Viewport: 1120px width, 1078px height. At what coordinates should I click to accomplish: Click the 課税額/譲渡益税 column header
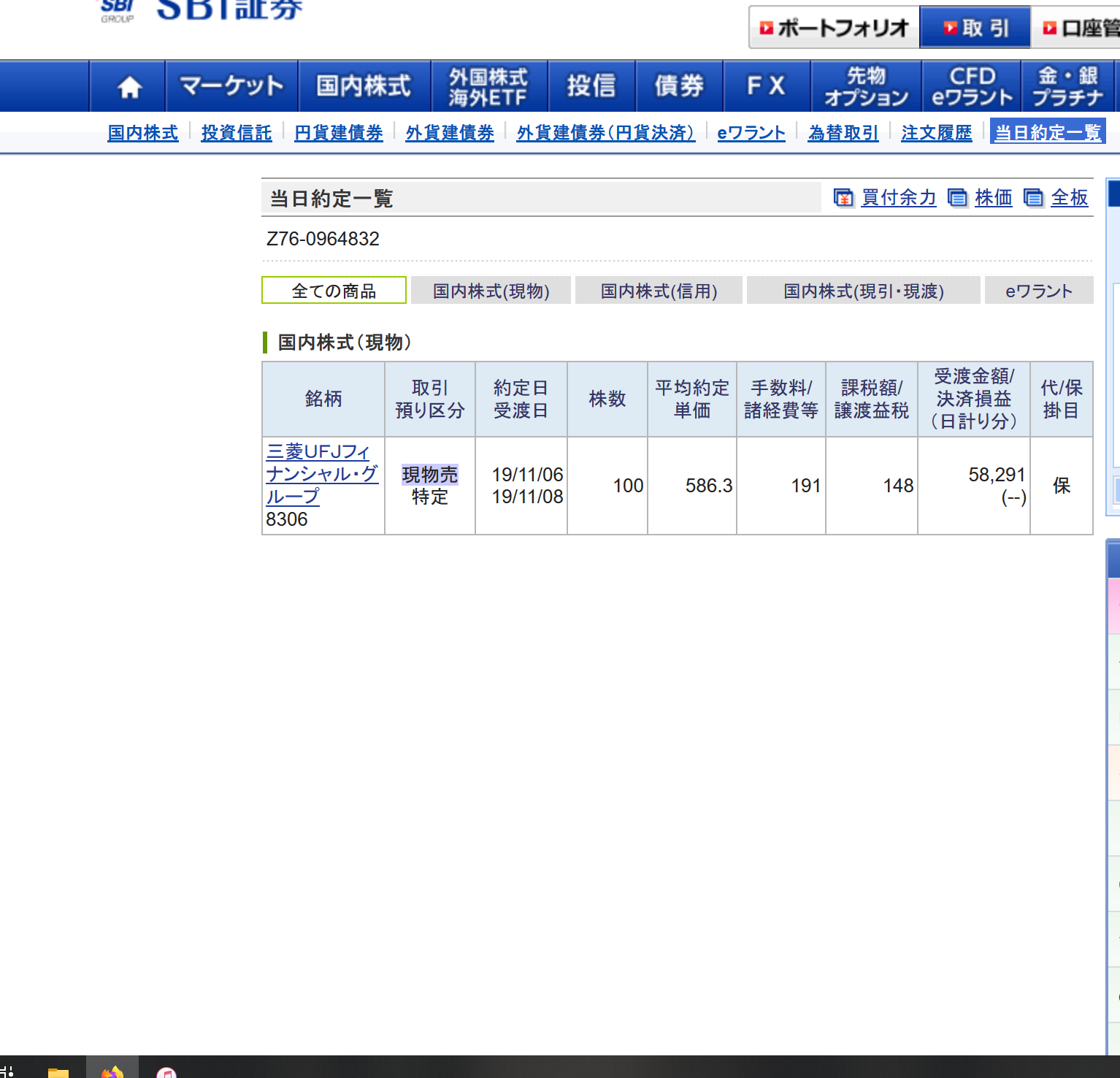point(872,399)
